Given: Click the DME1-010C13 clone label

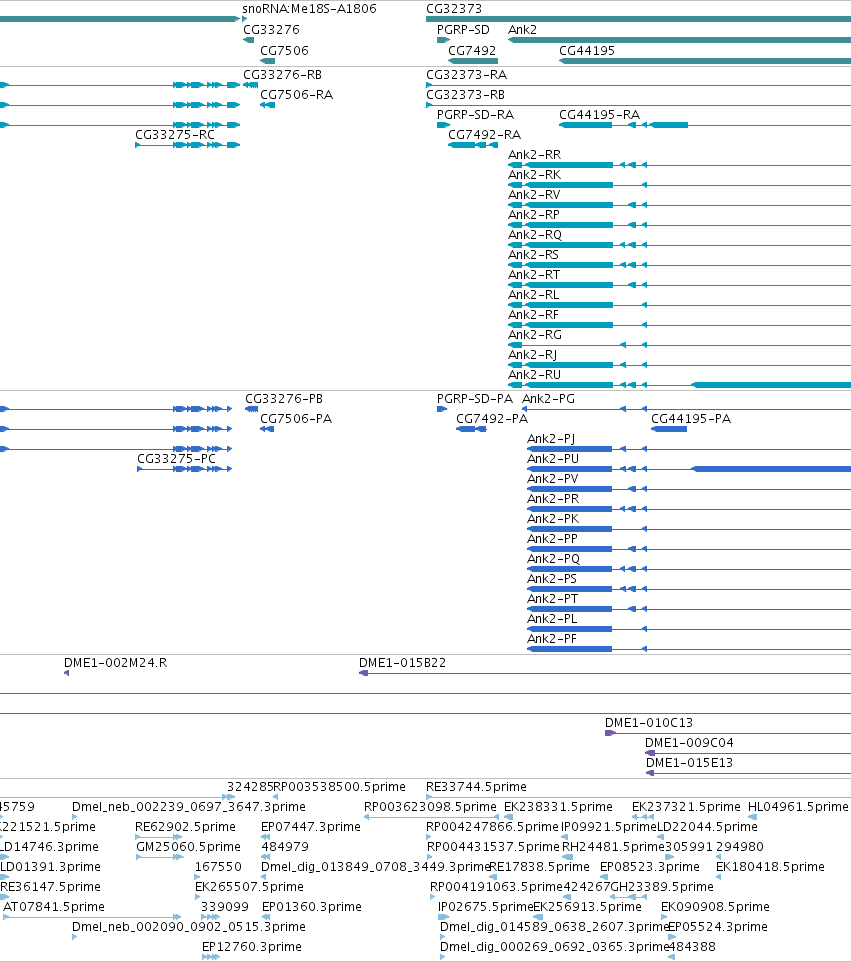Looking at the screenshot, I should [649, 723].
